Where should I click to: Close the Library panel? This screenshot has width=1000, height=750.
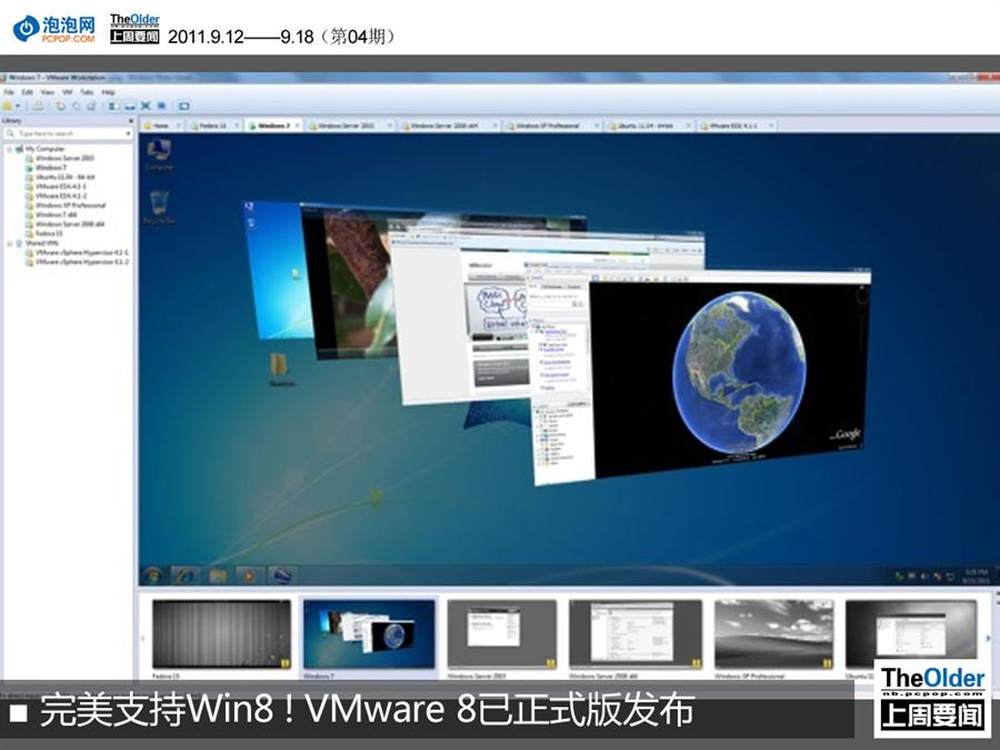[x=131, y=121]
